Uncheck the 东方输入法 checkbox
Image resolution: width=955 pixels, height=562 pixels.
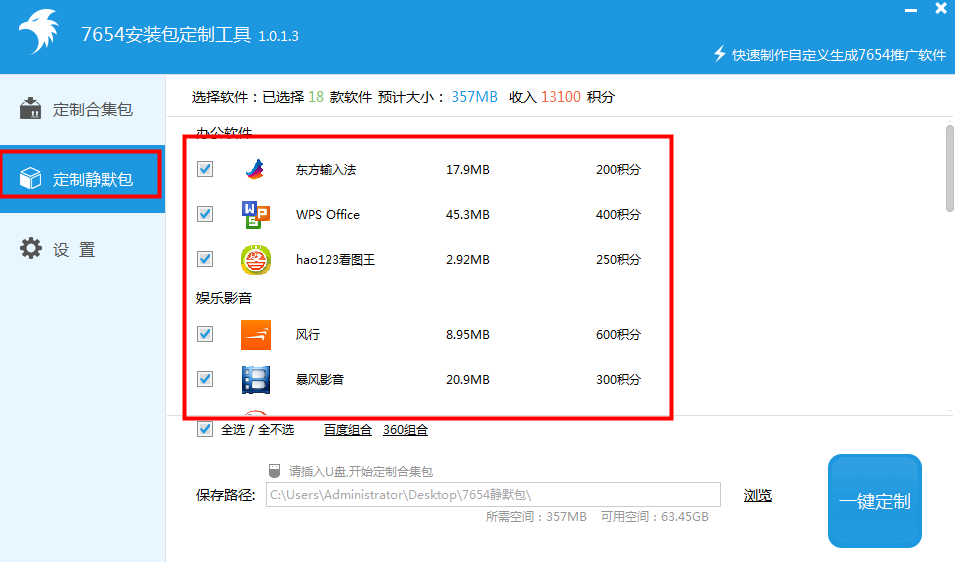click(x=205, y=169)
